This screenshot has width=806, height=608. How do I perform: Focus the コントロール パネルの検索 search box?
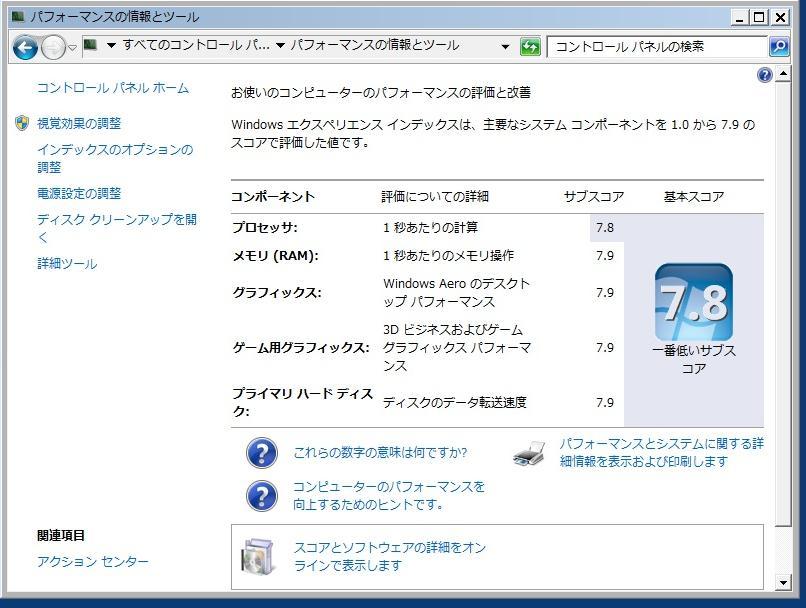(x=657, y=47)
